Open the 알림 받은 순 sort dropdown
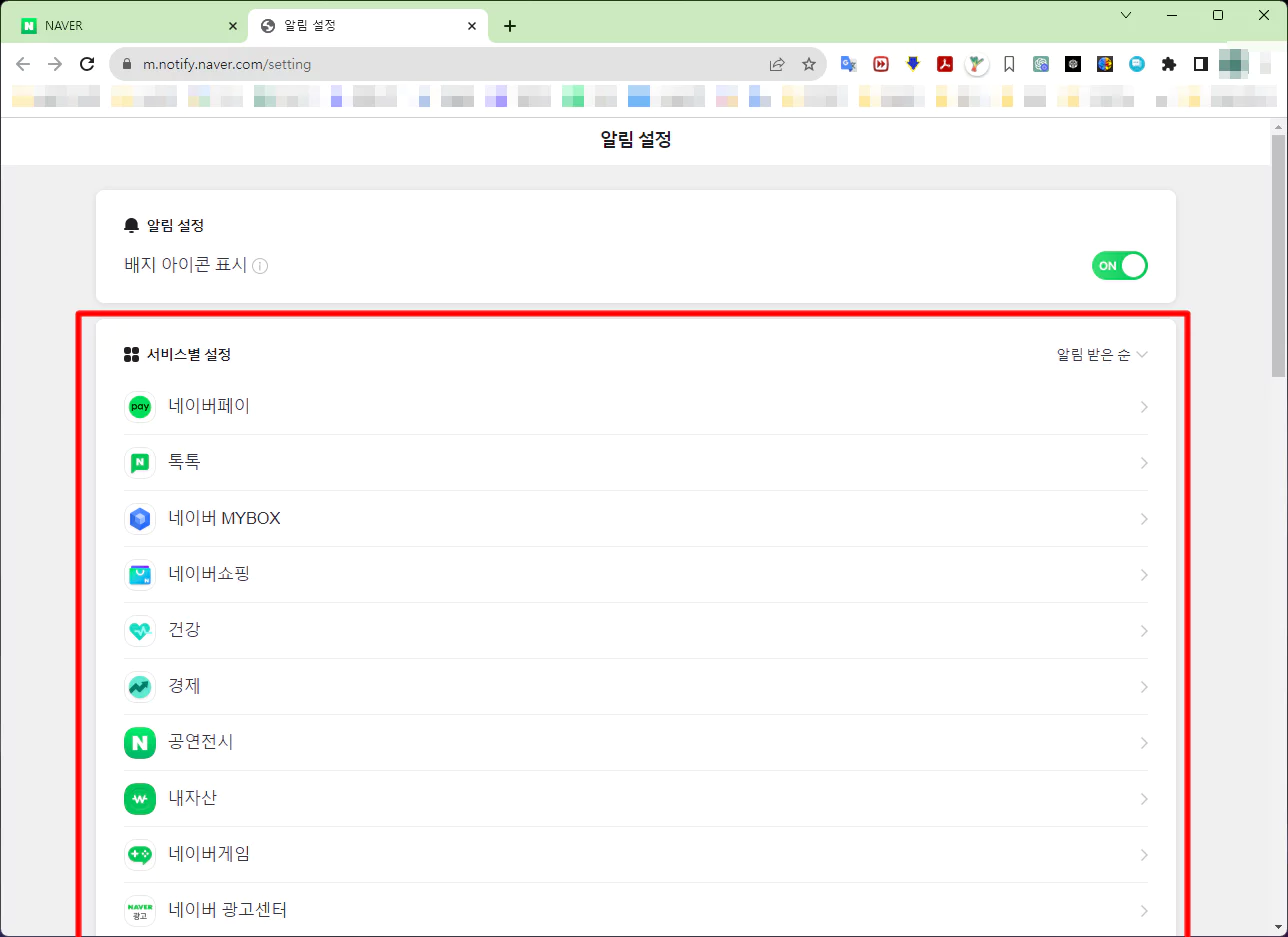 pos(1102,355)
